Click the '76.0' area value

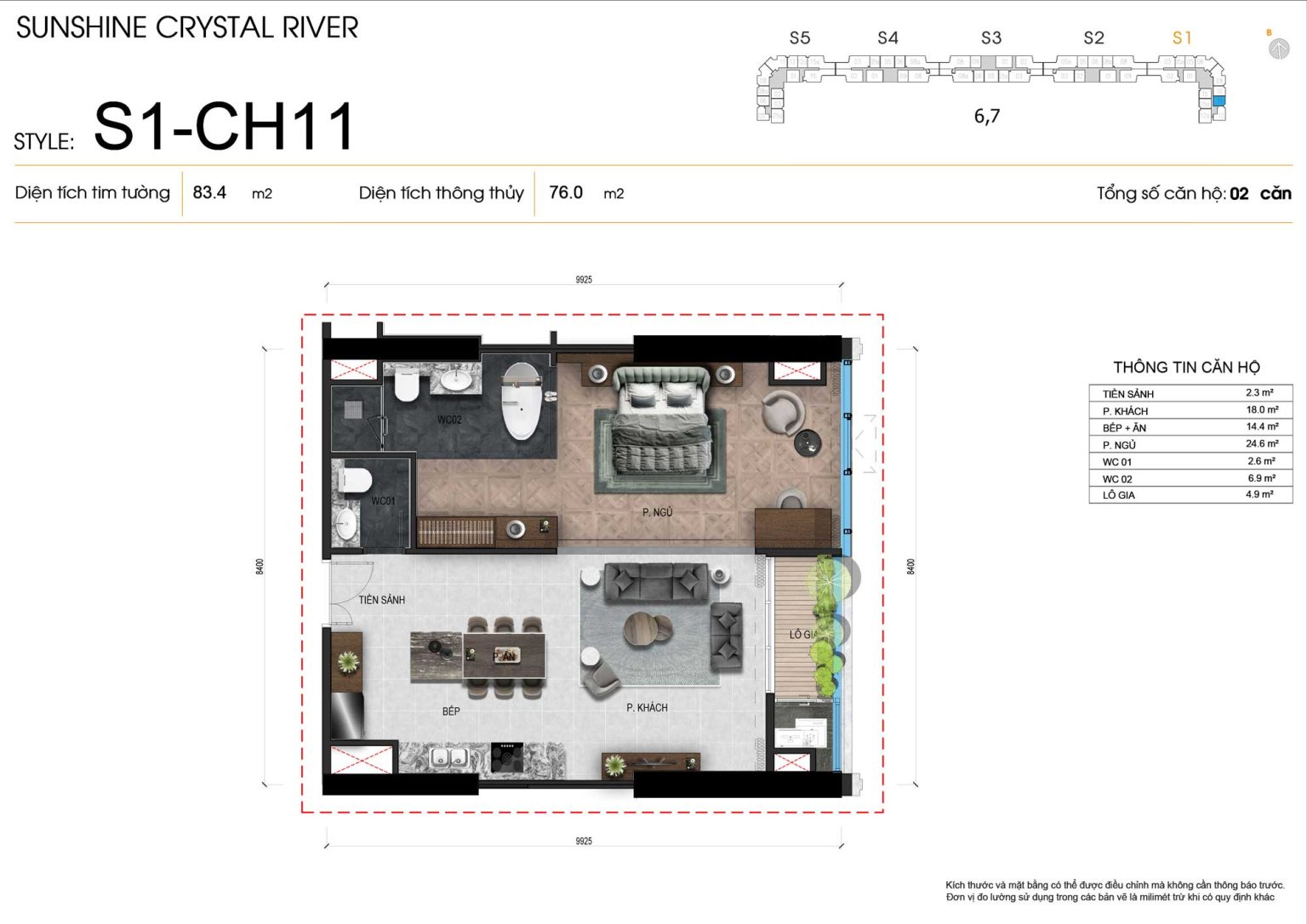tap(566, 192)
